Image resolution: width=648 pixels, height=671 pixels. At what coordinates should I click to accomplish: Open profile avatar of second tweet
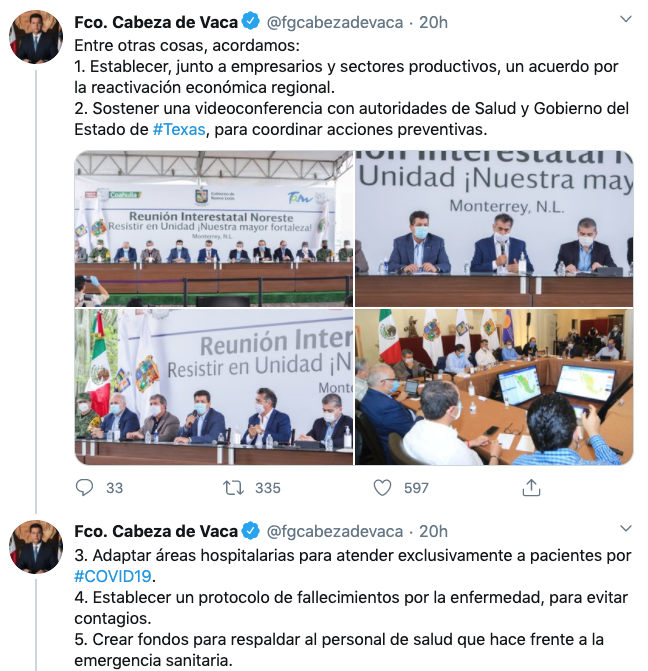(x=36, y=546)
